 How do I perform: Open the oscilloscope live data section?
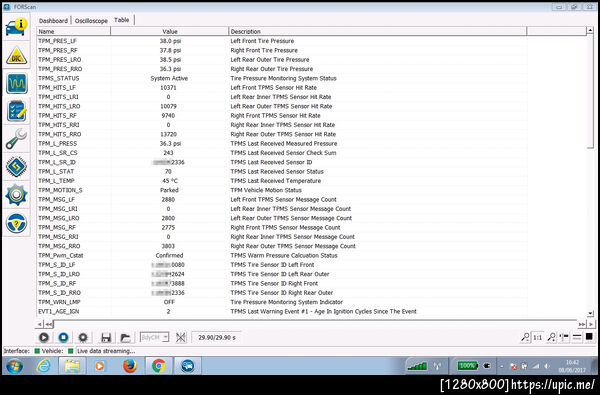pos(16,83)
